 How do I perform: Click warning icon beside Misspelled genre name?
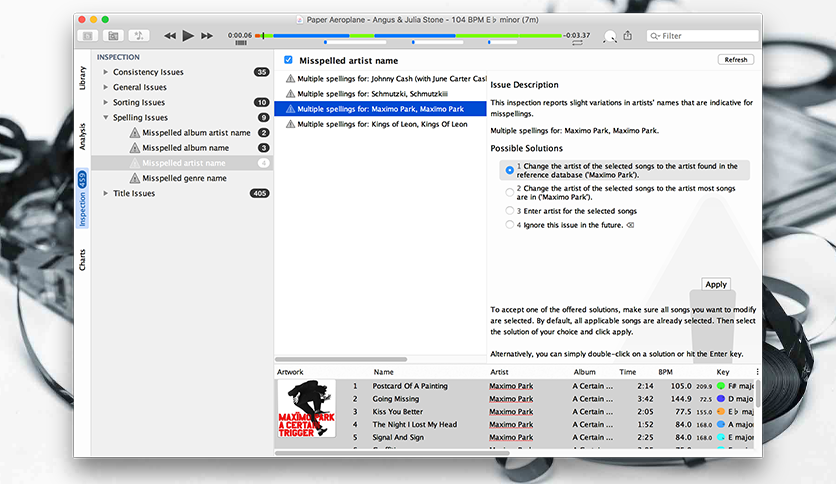pos(135,178)
